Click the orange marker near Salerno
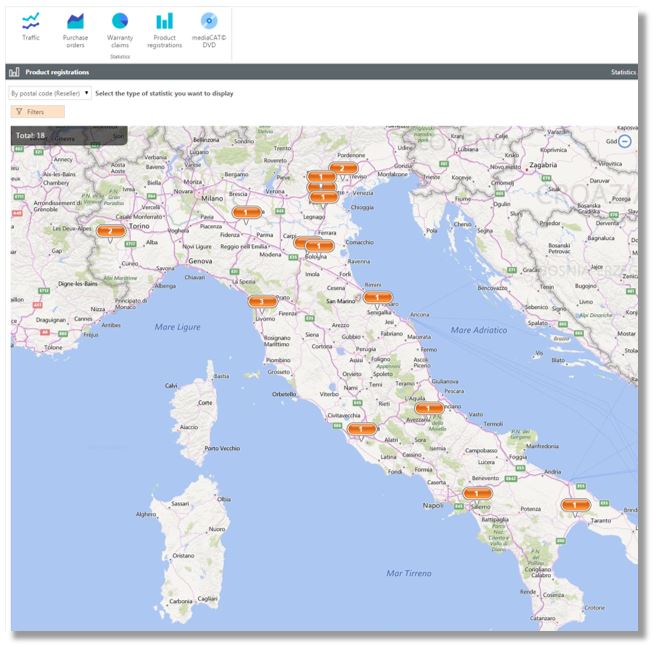653x645 pixels. 478,493
